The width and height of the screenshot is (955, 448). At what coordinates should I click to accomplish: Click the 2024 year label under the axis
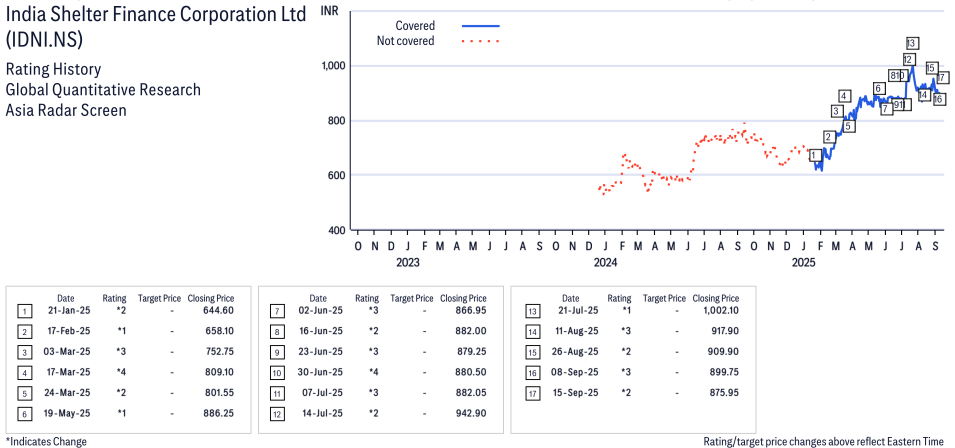[x=605, y=263]
